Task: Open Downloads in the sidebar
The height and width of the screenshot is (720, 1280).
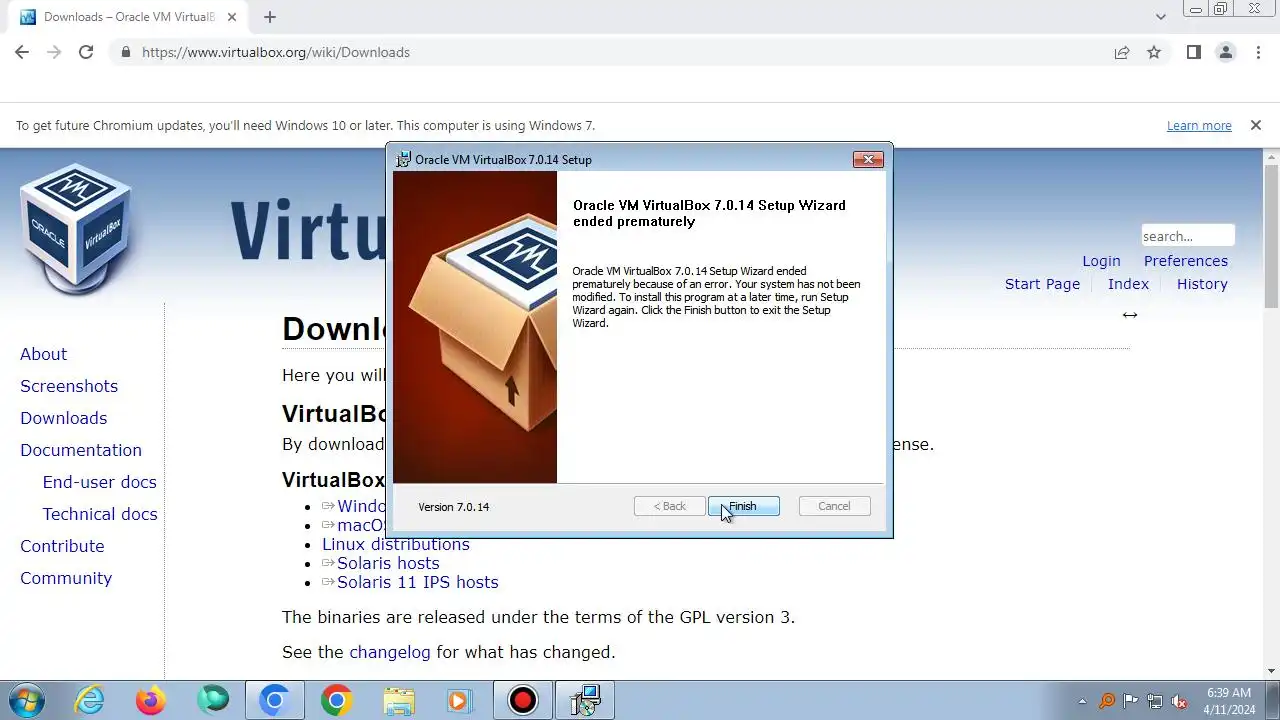Action: (x=63, y=418)
